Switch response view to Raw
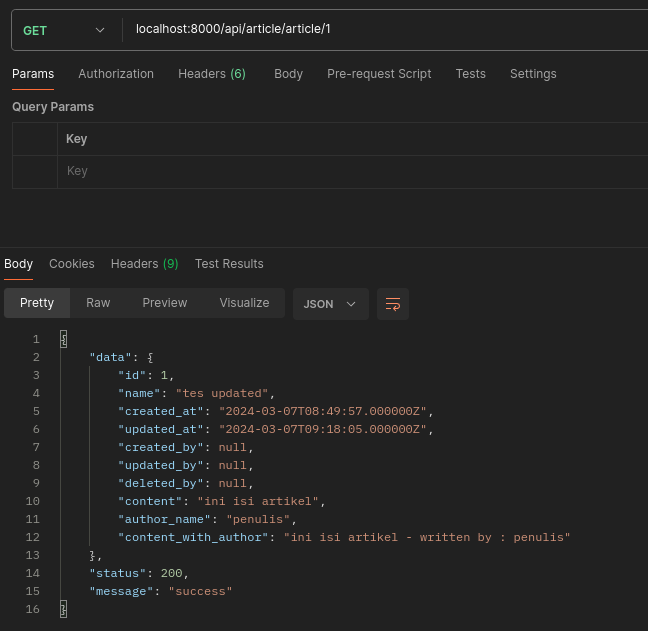The height and width of the screenshot is (631, 648). [98, 303]
